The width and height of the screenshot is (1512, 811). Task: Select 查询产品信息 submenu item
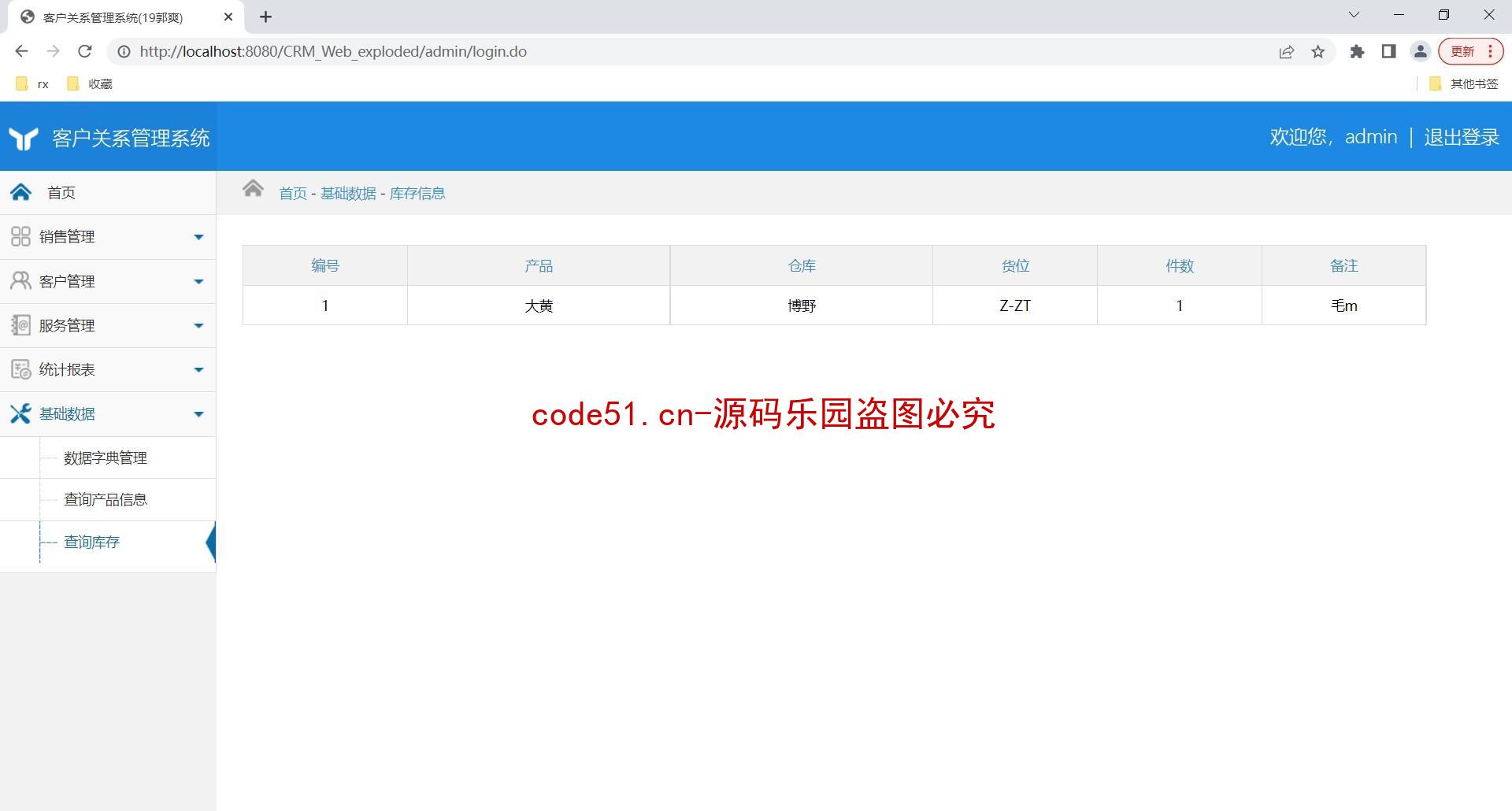106,499
